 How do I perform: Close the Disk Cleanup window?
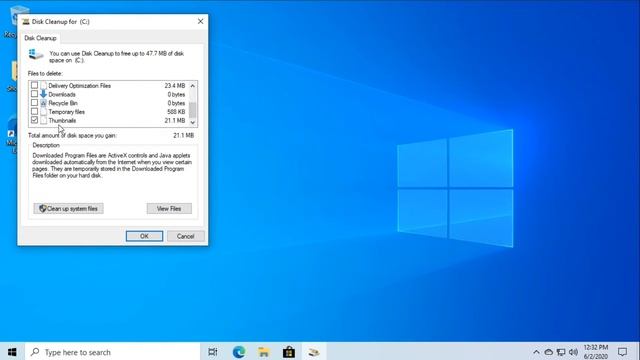tap(200, 21)
